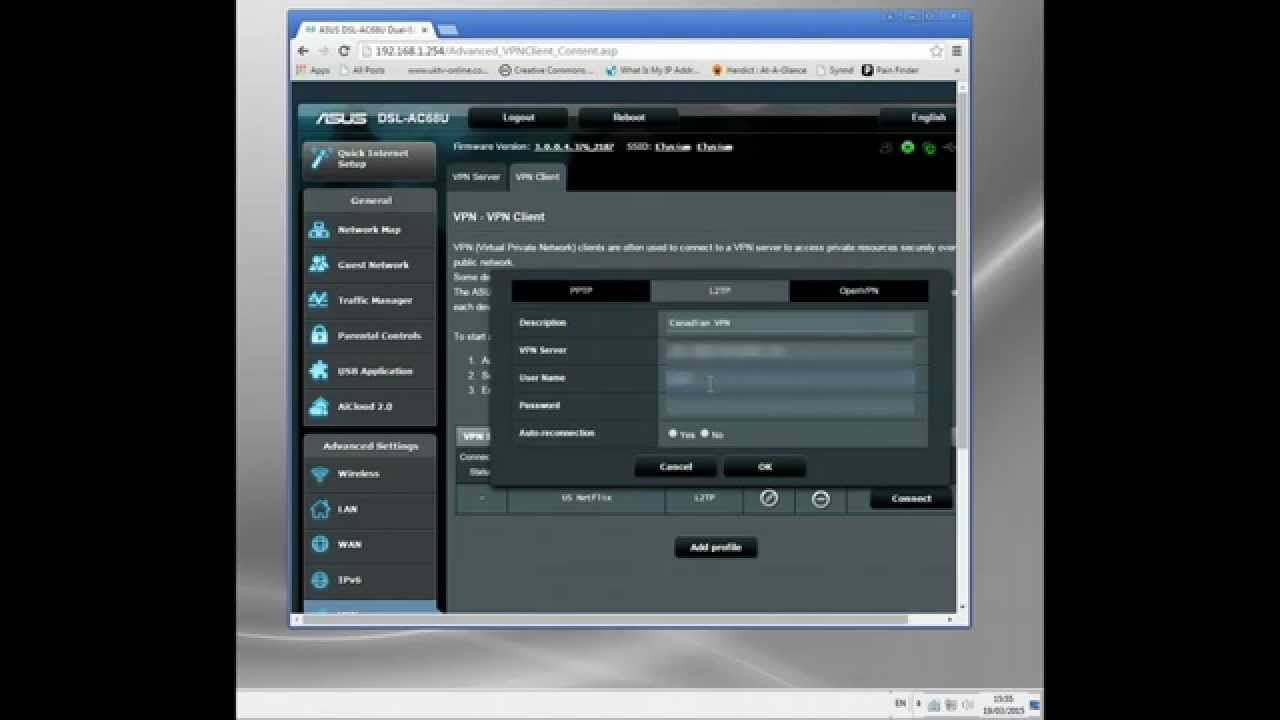The image size is (1280, 720).
Task: Set Auto-reconnection to No
Action: [x=705, y=434]
